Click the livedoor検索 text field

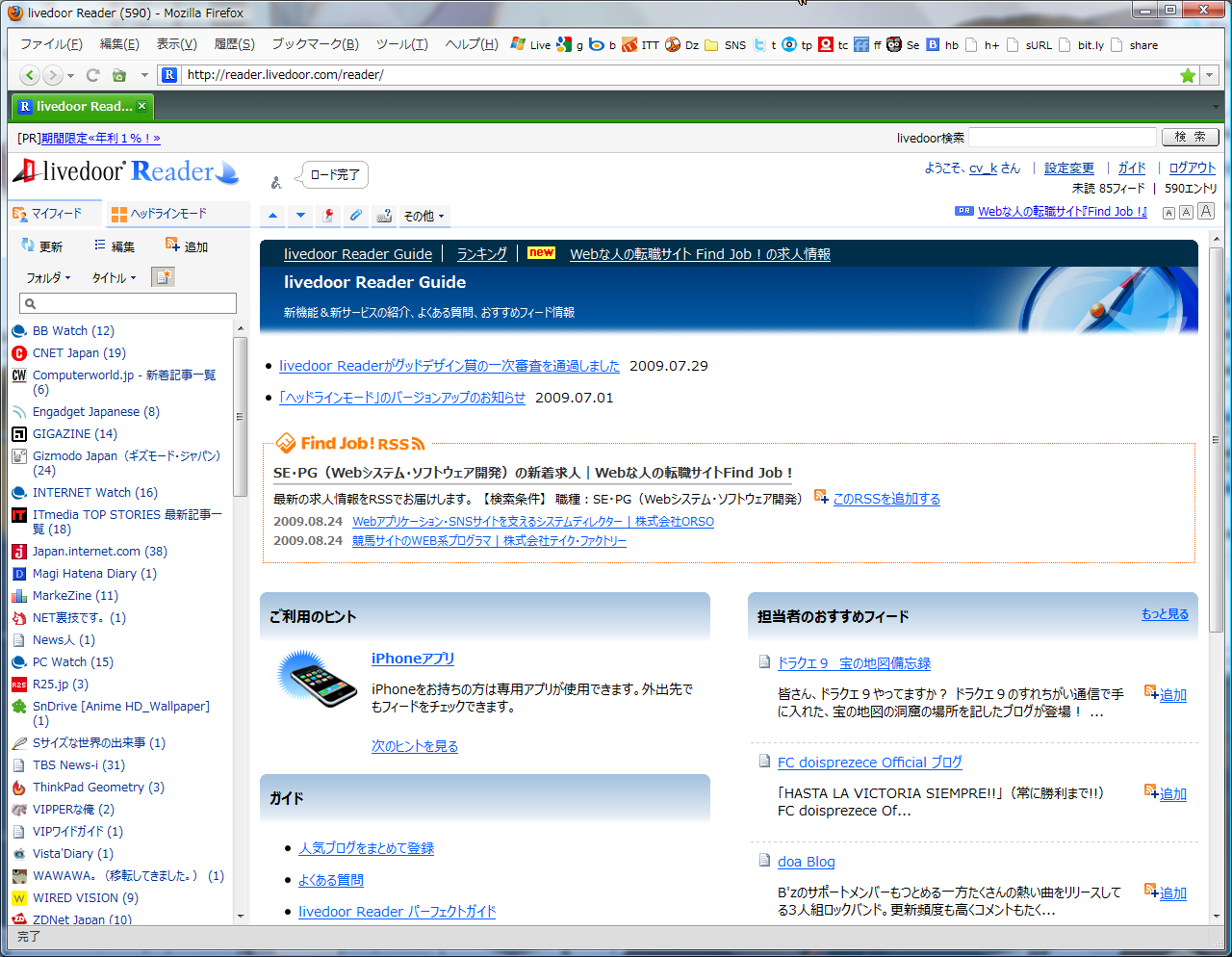pyautogui.click(x=1062, y=138)
